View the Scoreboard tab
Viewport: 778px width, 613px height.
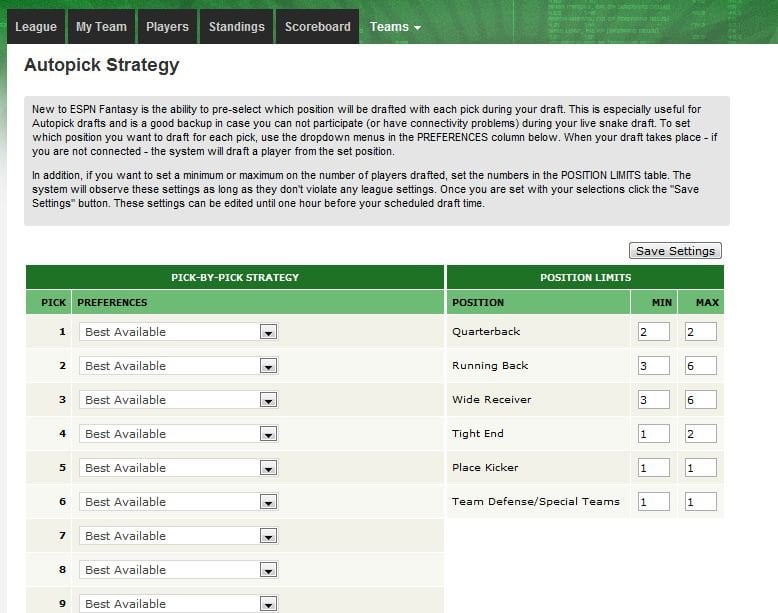(x=318, y=27)
